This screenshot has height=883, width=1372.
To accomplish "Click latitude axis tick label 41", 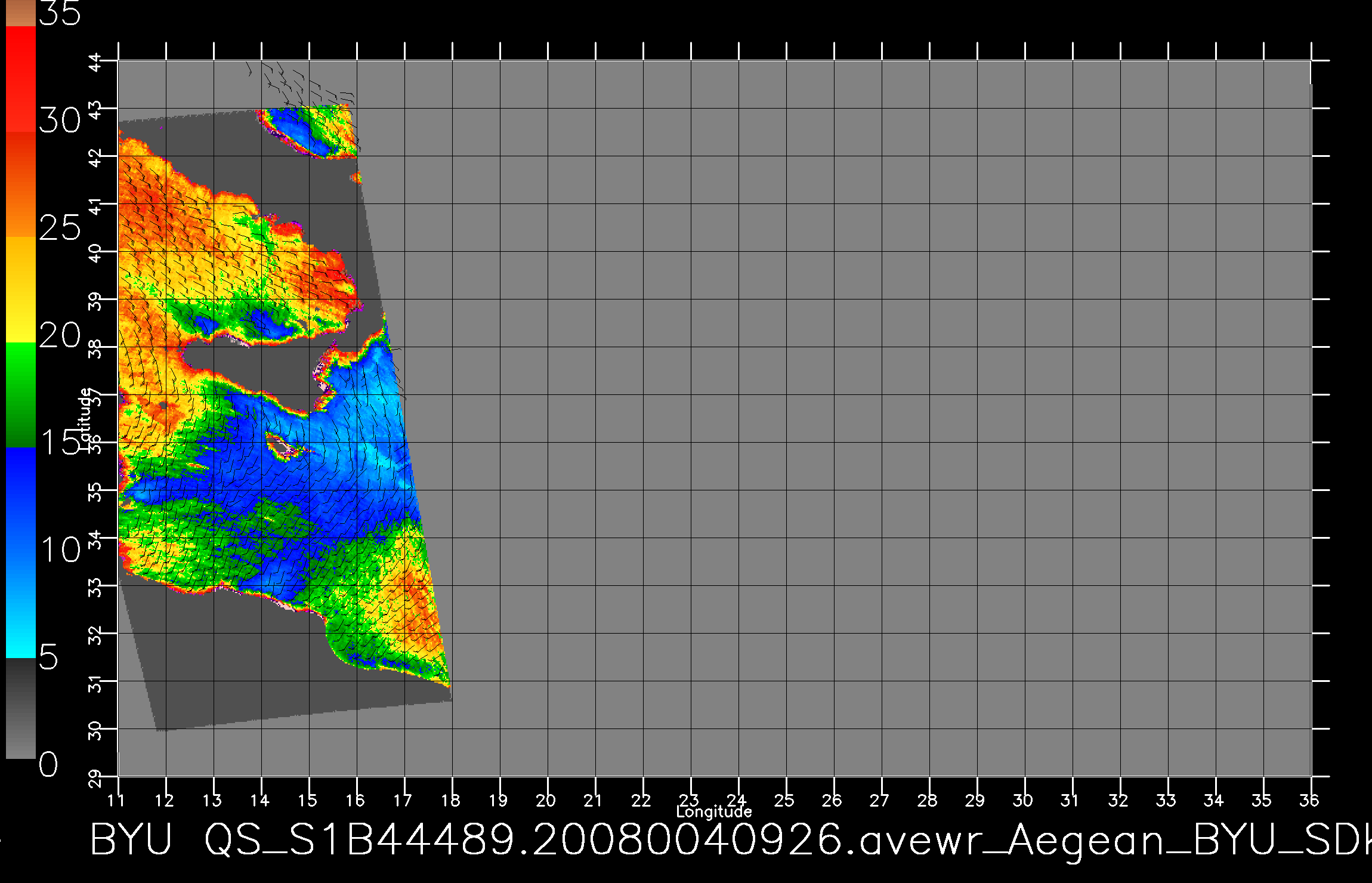I will 95,206.
